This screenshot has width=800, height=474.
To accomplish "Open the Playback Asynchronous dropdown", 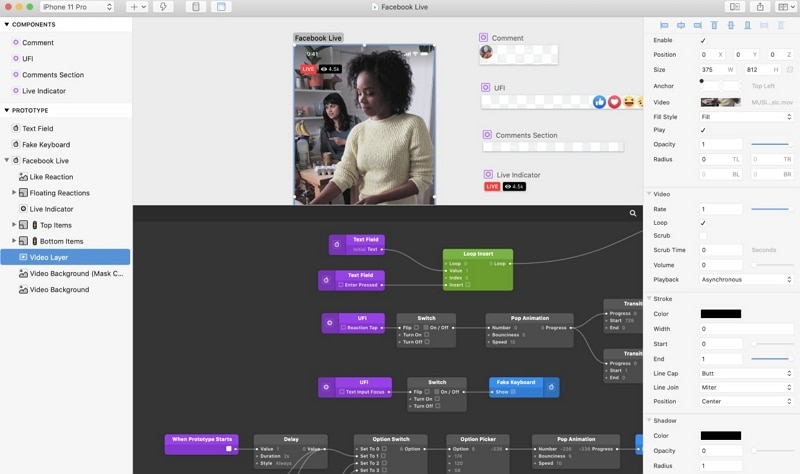I will coord(746,280).
